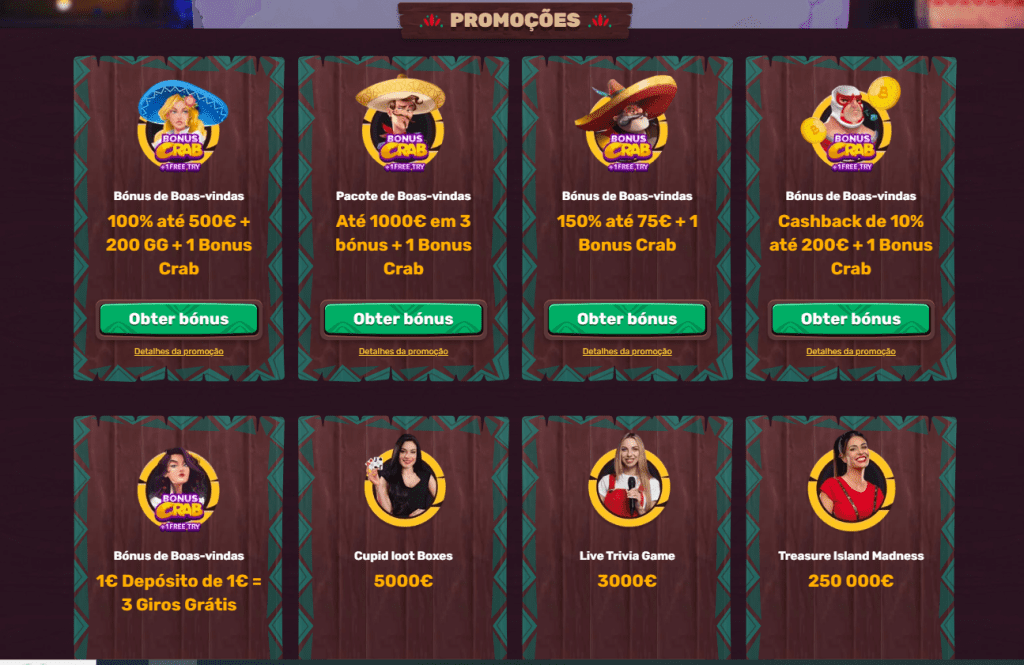View Detalhes da promoção for 1000€ package
The image size is (1024, 665).
[x=403, y=351]
